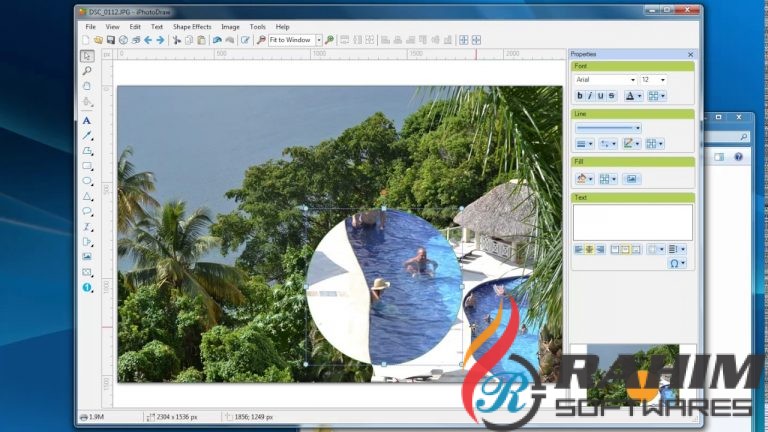Click inside the Text properties input box

pyautogui.click(x=633, y=223)
